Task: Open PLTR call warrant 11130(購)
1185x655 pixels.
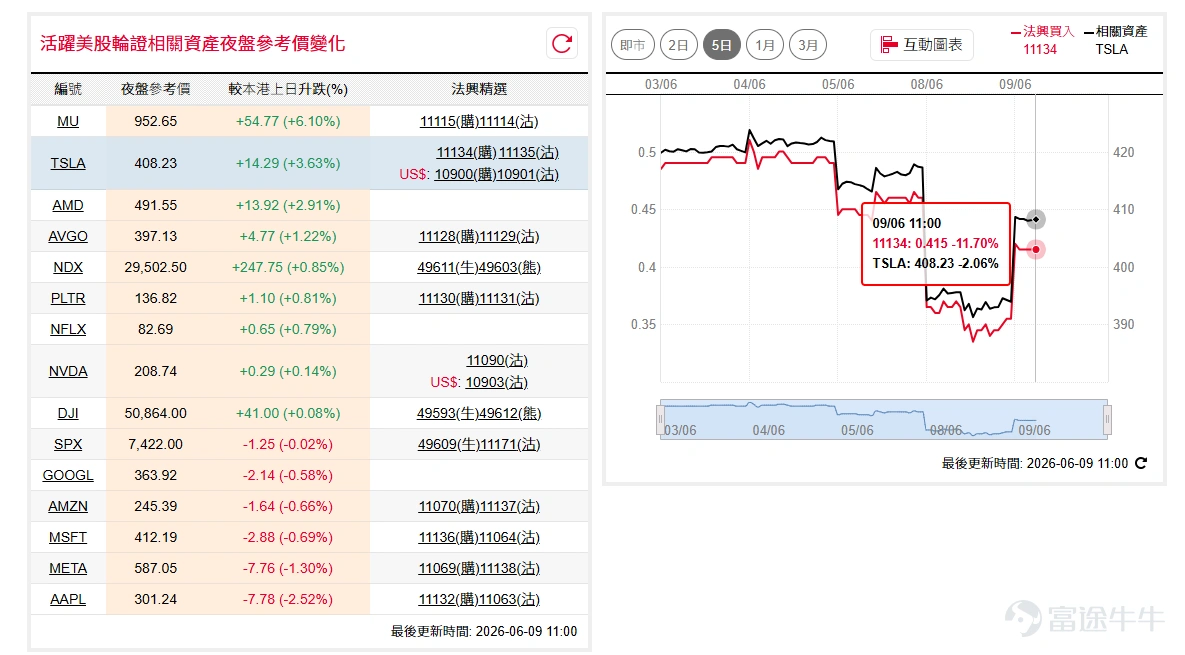Action: tap(449, 298)
